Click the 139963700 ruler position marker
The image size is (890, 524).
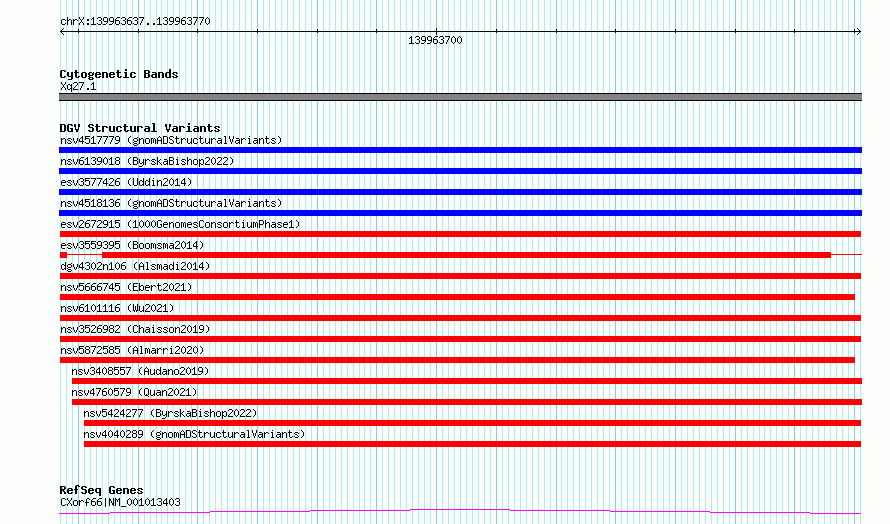click(435, 40)
